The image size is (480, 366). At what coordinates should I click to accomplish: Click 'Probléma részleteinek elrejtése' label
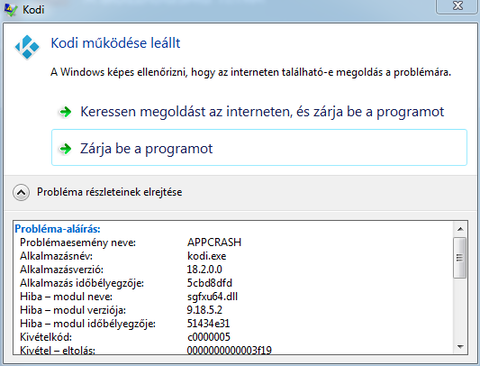coord(109,192)
